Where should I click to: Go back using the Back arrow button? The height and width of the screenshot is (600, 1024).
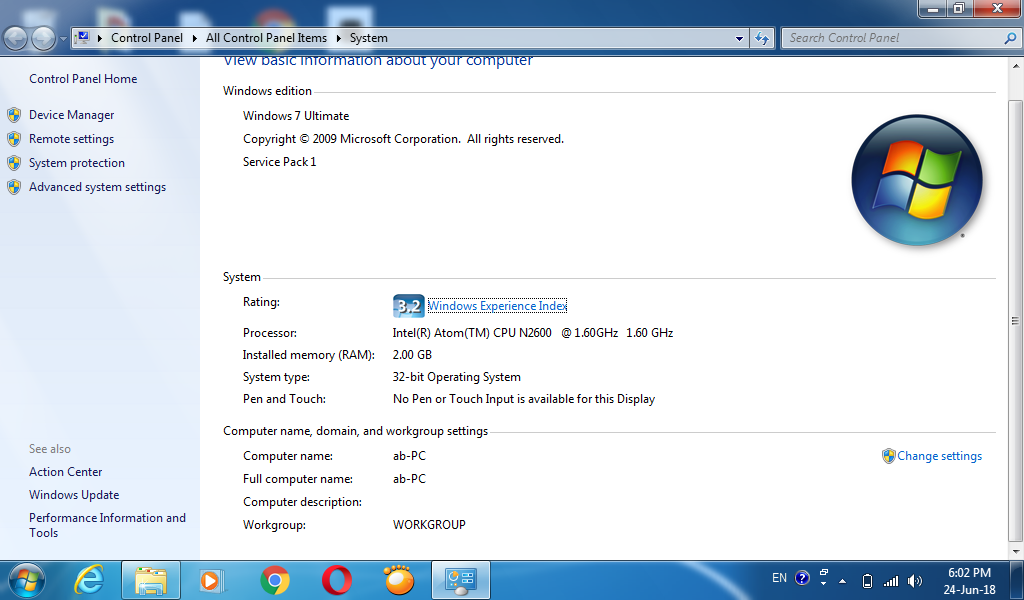click(x=16, y=39)
